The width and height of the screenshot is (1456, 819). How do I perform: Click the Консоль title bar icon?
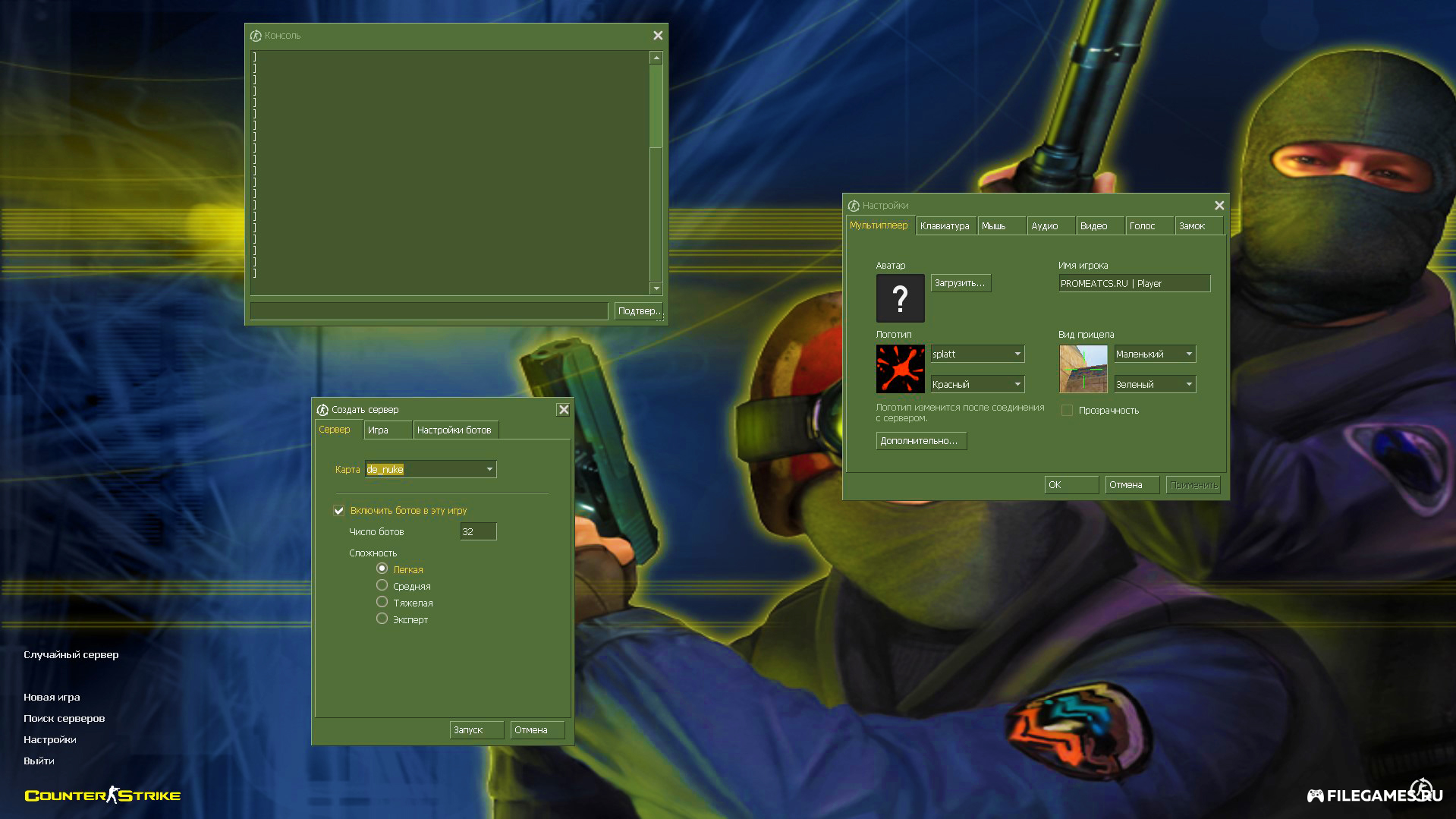click(x=256, y=36)
